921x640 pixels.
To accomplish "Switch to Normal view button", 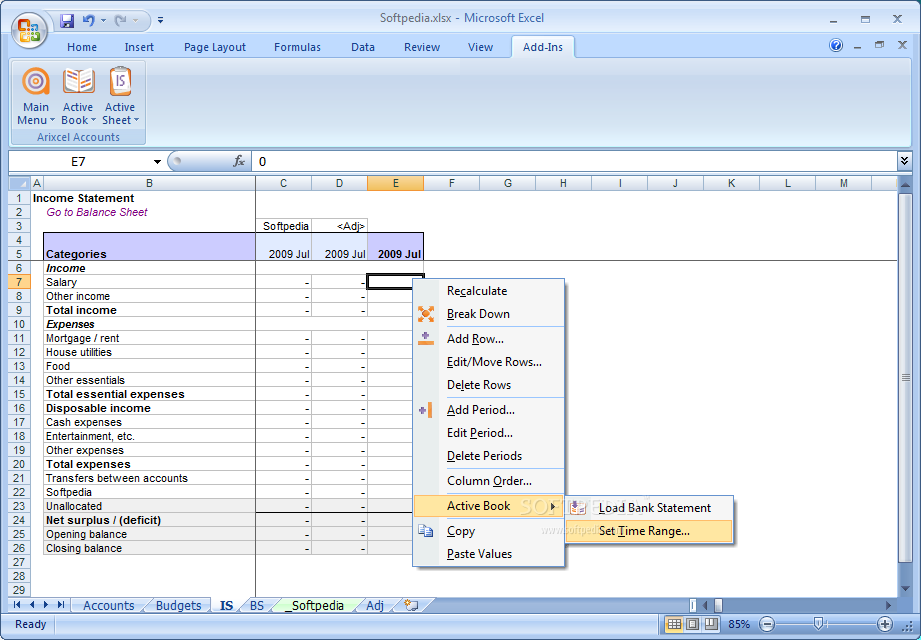I will point(674,624).
